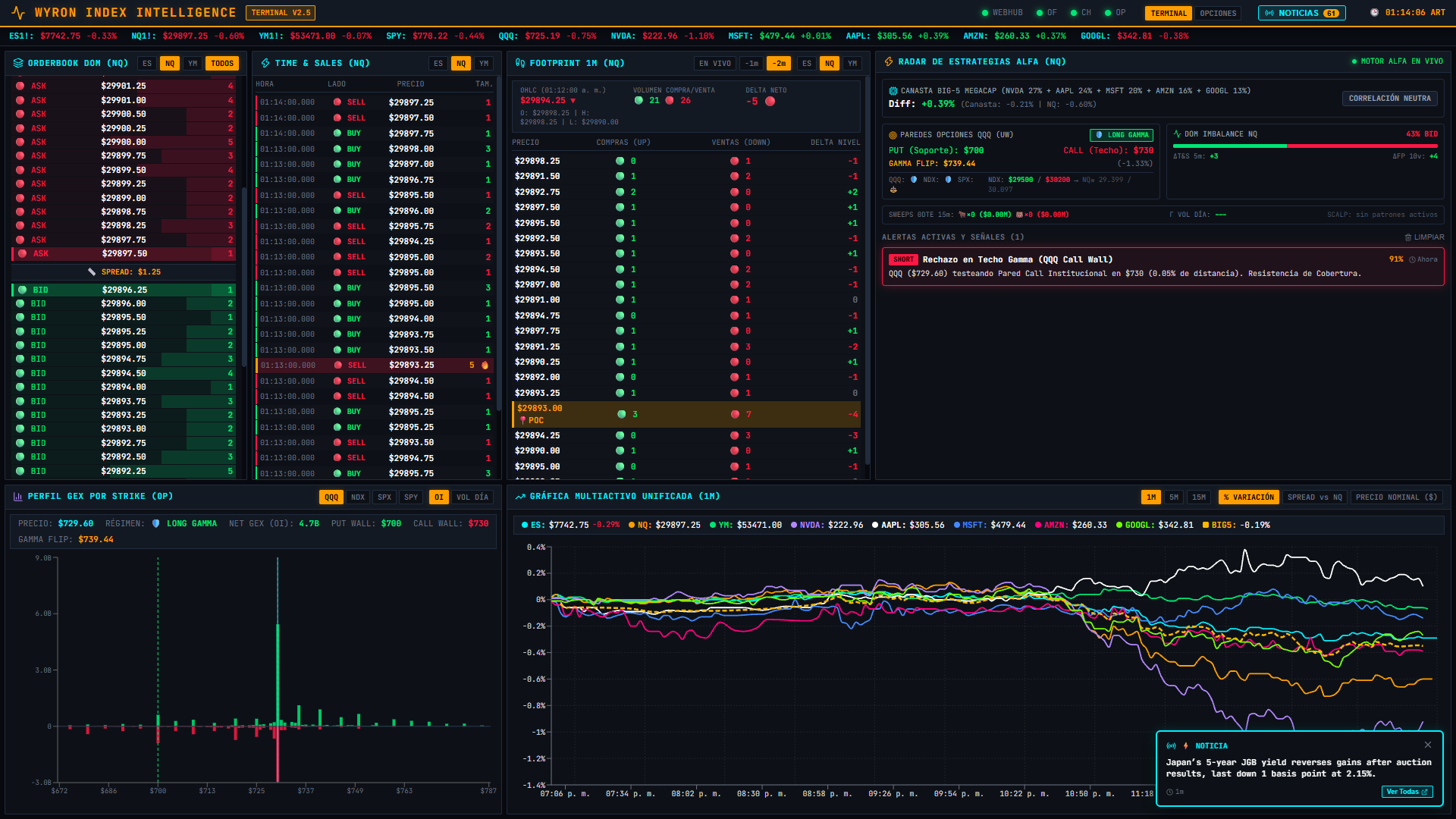Toggle ES in Orderbook DOM panel
Screen dimensions: 1456x819
(147, 64)
